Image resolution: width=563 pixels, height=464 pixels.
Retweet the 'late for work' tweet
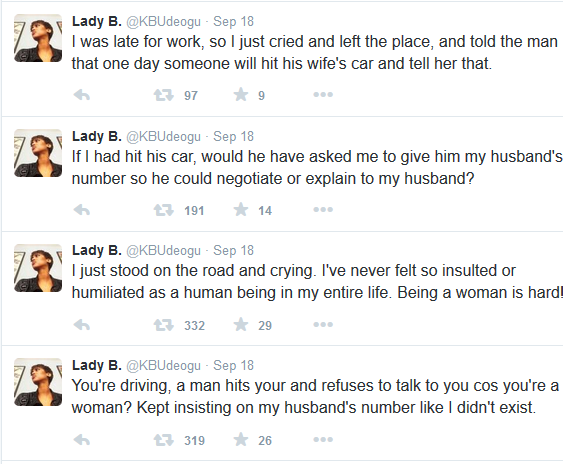coord(164,95)
